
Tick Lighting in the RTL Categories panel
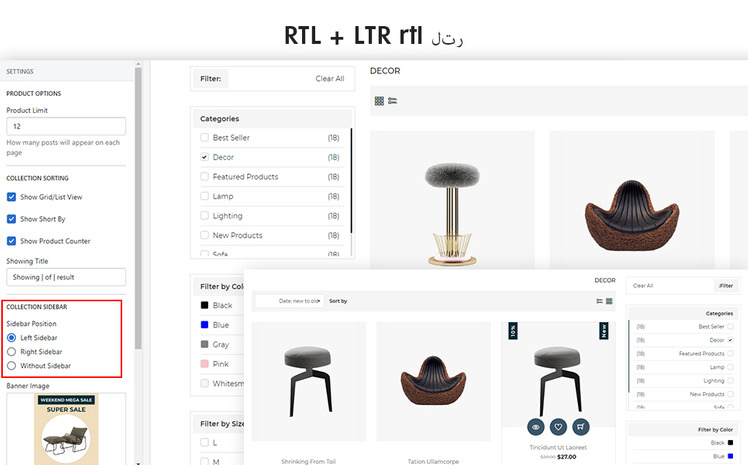click(730, 381)
